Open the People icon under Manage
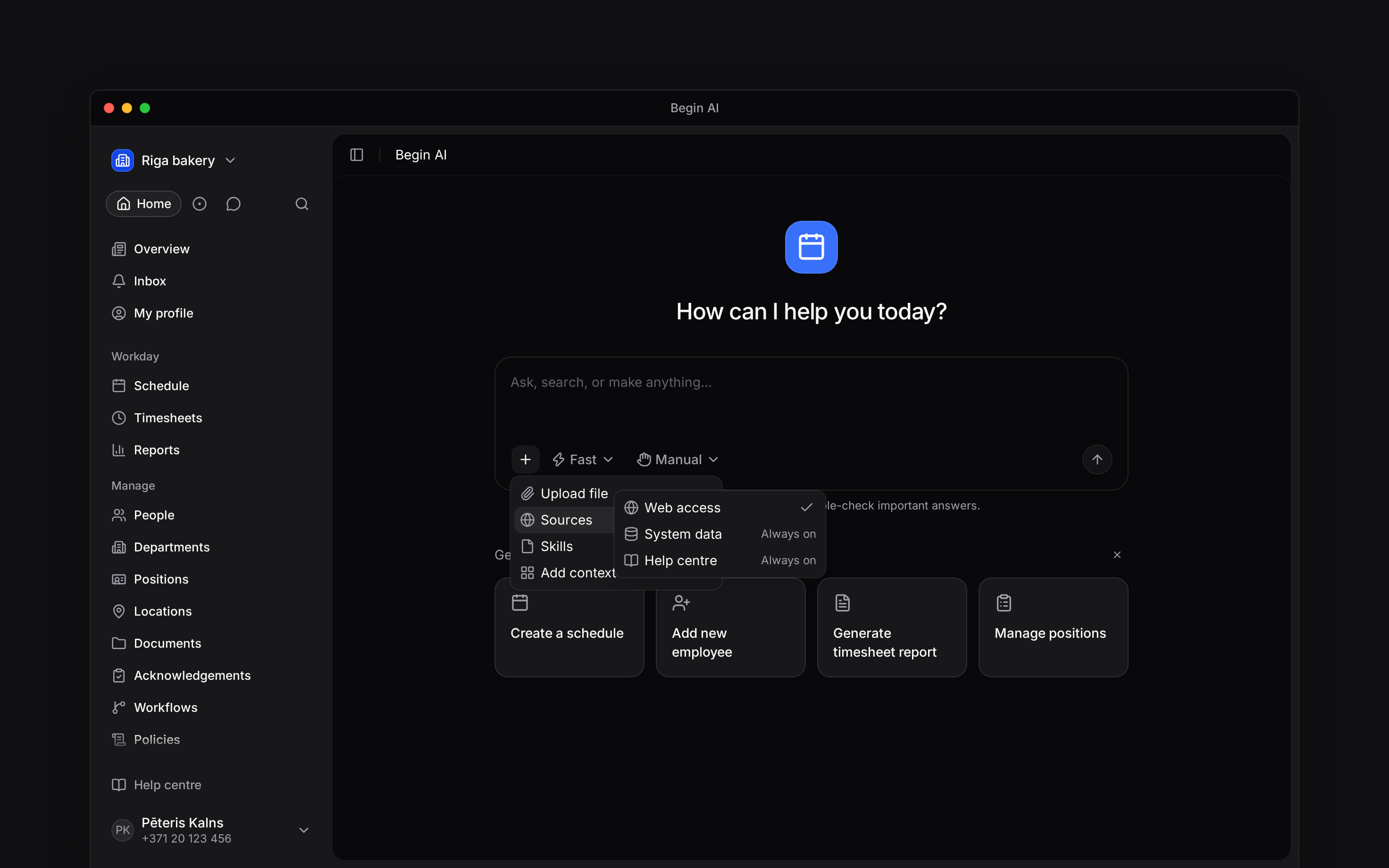 [x=119, y=515]
